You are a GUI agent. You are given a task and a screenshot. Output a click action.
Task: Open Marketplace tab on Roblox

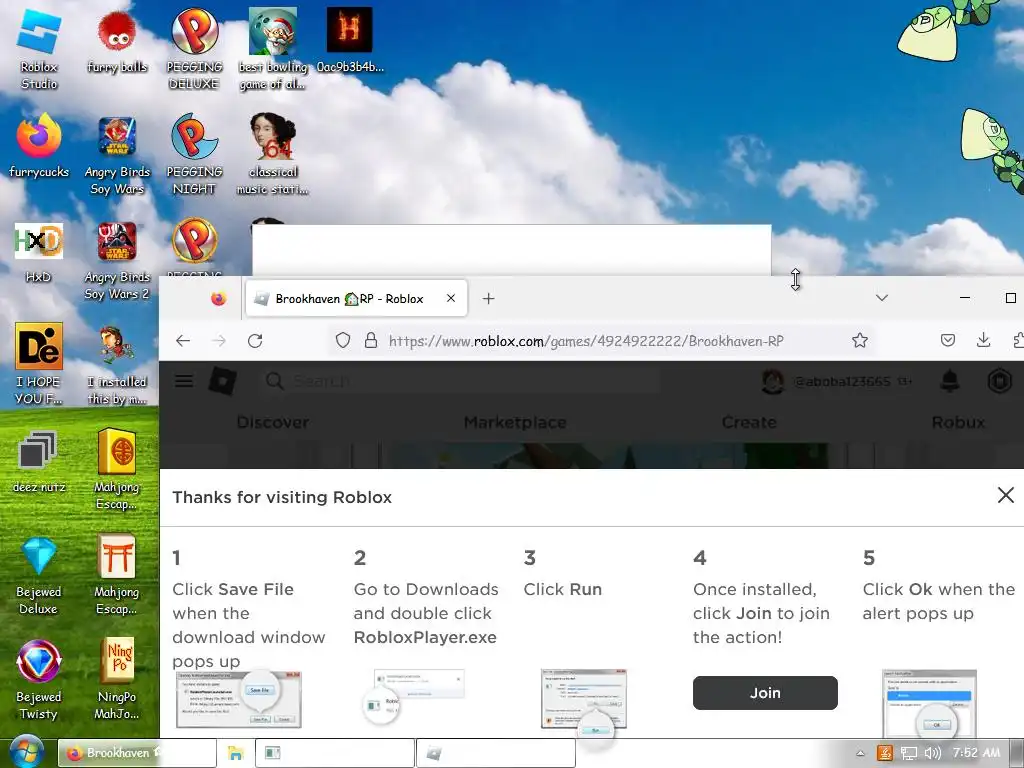click(x=515, y=423)
